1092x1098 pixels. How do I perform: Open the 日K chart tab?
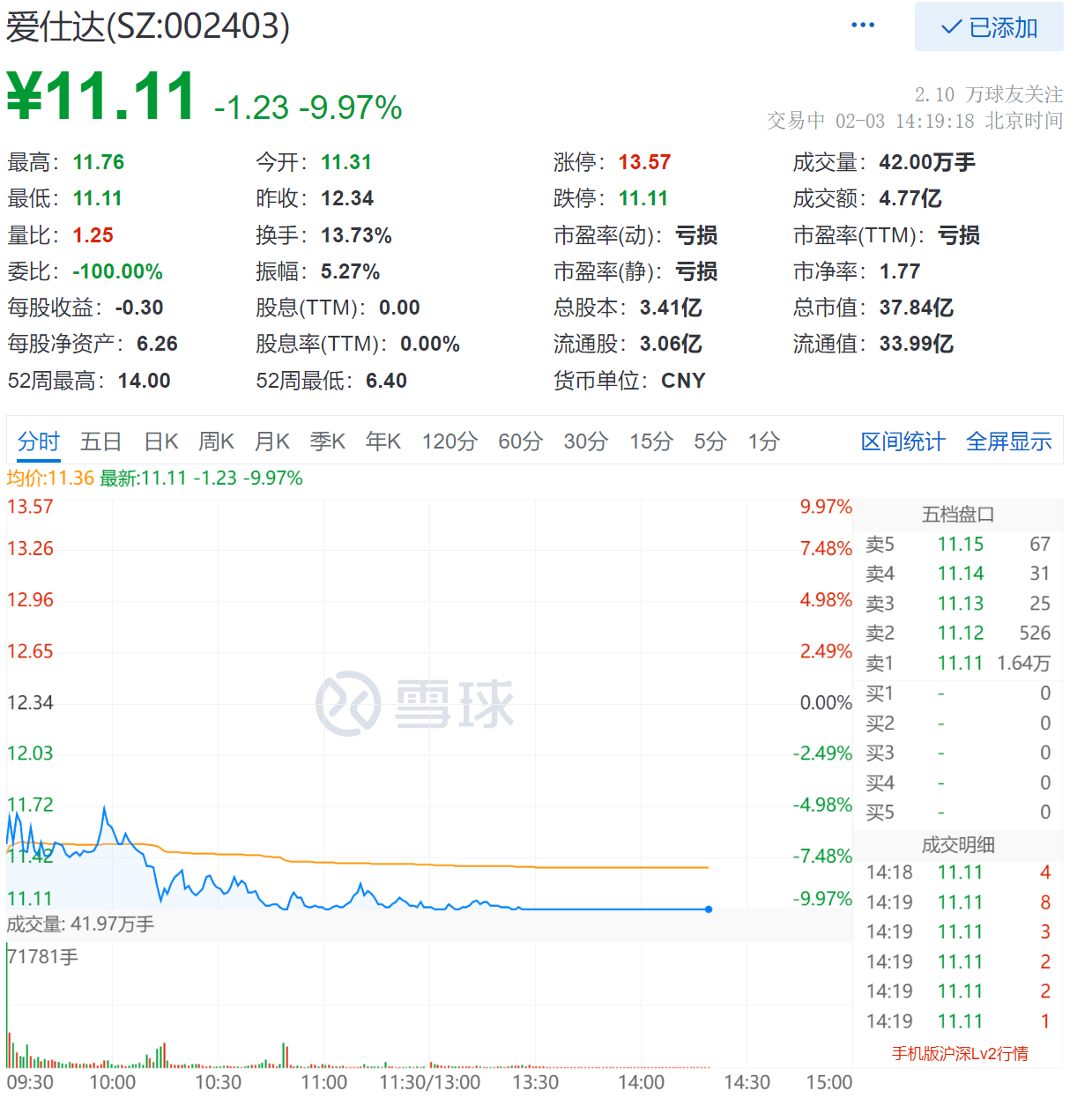pos(161,441)
